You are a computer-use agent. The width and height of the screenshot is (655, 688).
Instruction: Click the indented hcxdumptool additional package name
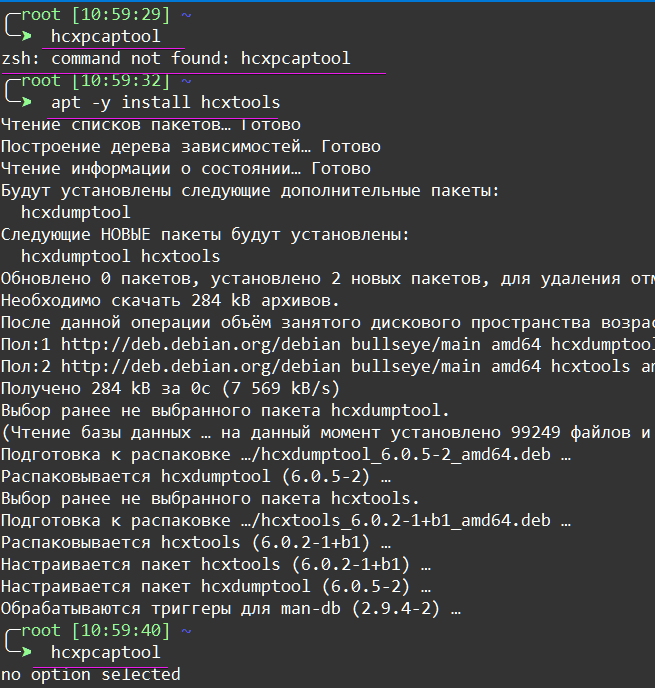75,212
